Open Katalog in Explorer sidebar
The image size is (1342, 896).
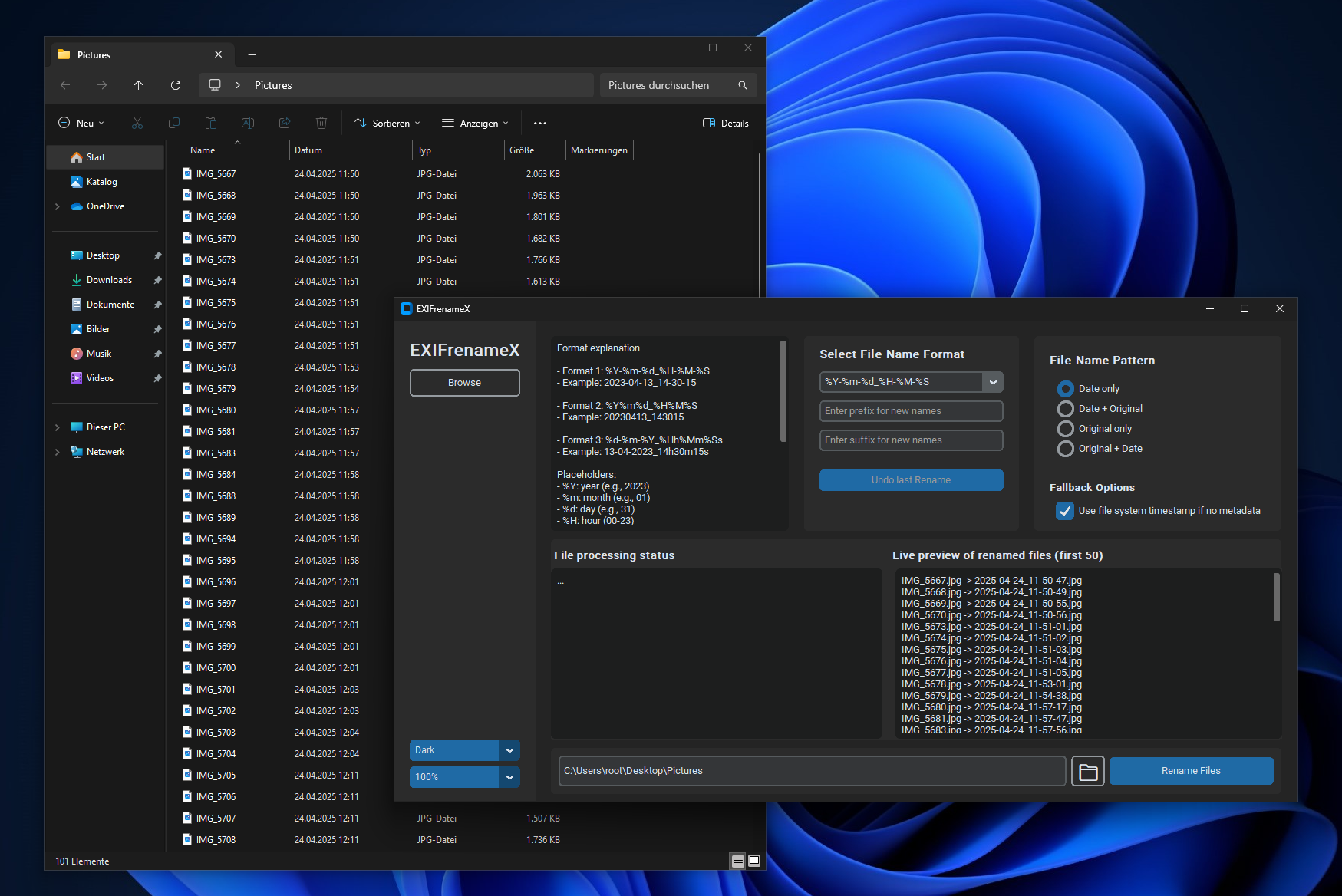point(101,182)
